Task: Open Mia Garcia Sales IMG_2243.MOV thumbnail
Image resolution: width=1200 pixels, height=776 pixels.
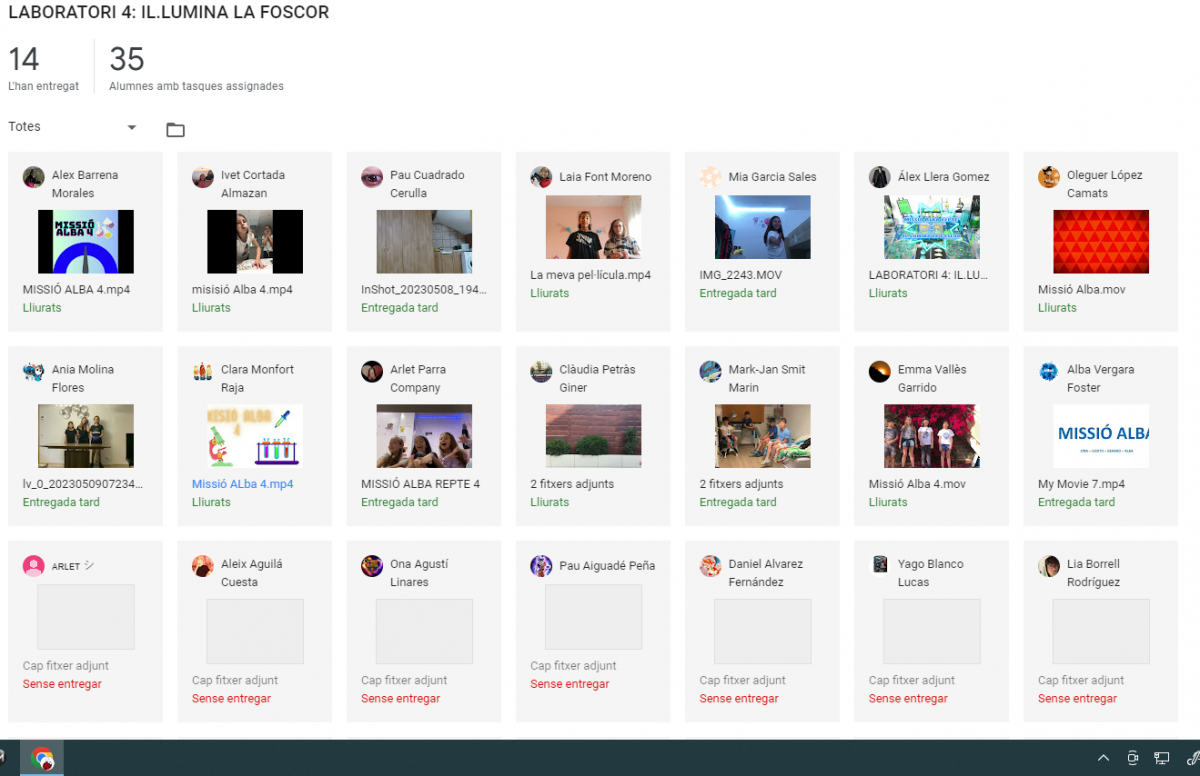Action: 762,228
